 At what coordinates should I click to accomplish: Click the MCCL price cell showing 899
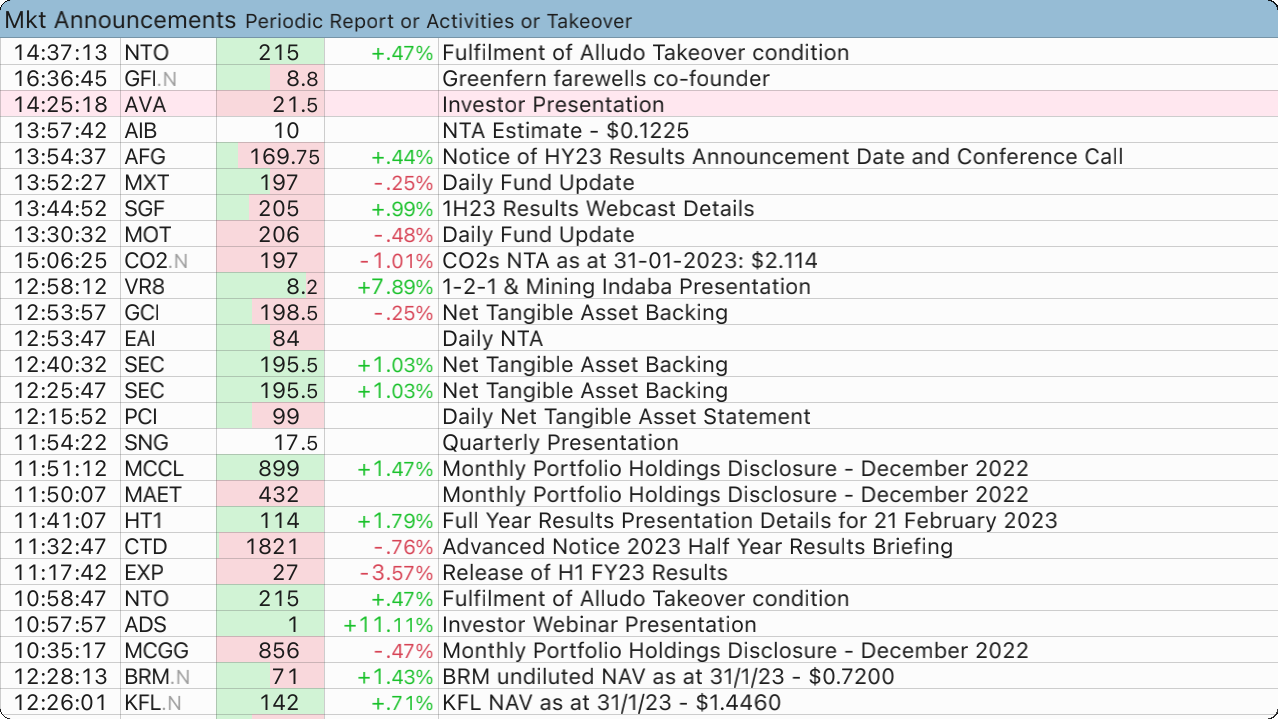point(278,469)
